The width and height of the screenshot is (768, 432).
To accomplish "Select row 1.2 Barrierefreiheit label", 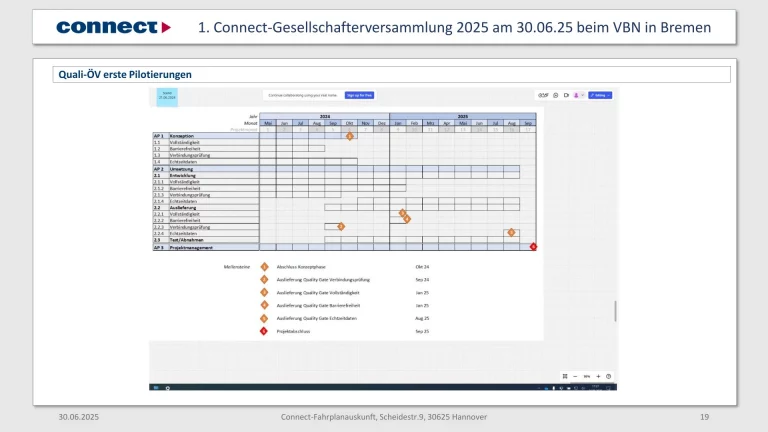I will (x=206, y=148).
